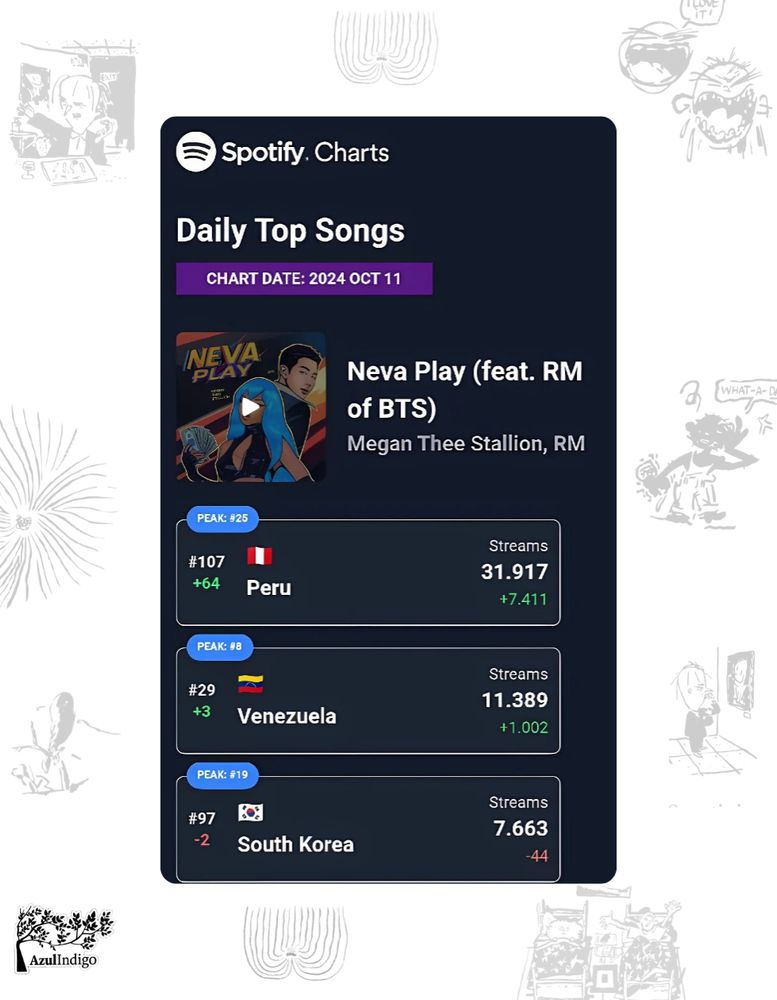777x1000 pixels.
Task: Click the Daily Top Songs heading
Action: coord(290,231)
